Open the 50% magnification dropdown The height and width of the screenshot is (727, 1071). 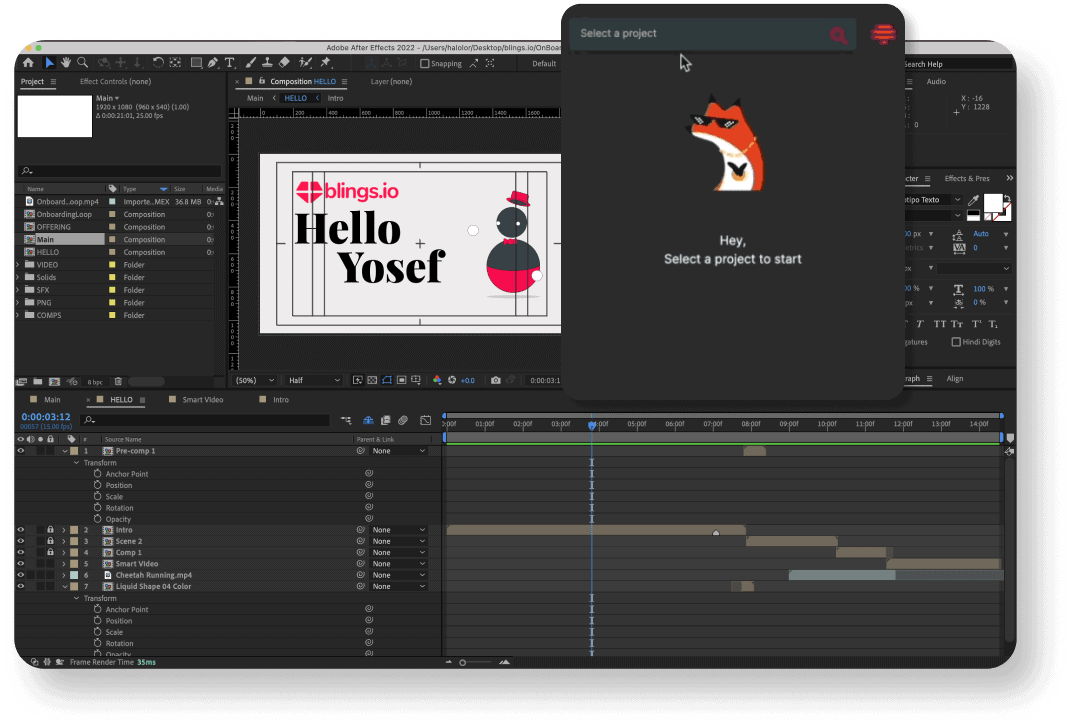255,381
